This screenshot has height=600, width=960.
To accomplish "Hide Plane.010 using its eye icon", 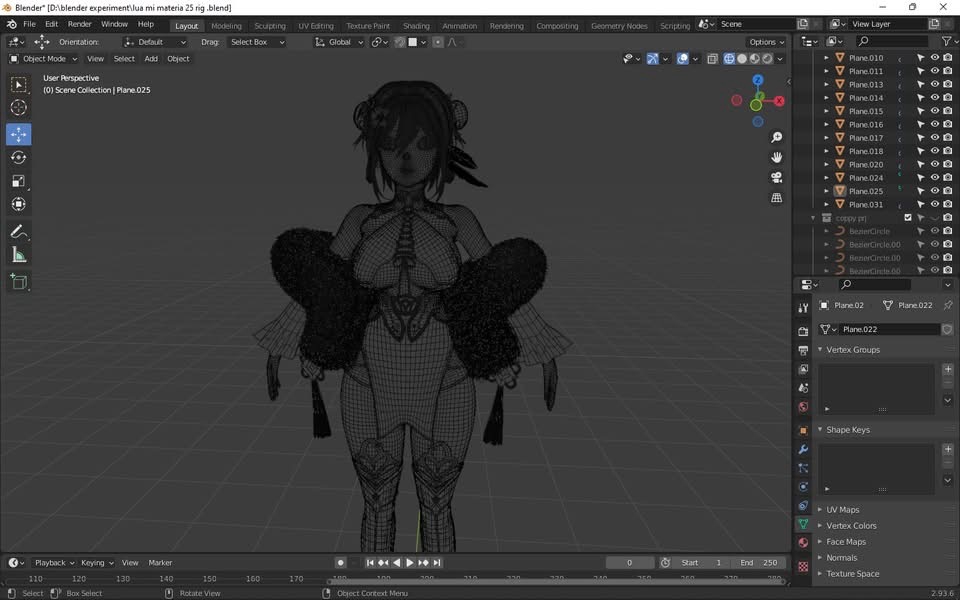I will click(935, 58).
